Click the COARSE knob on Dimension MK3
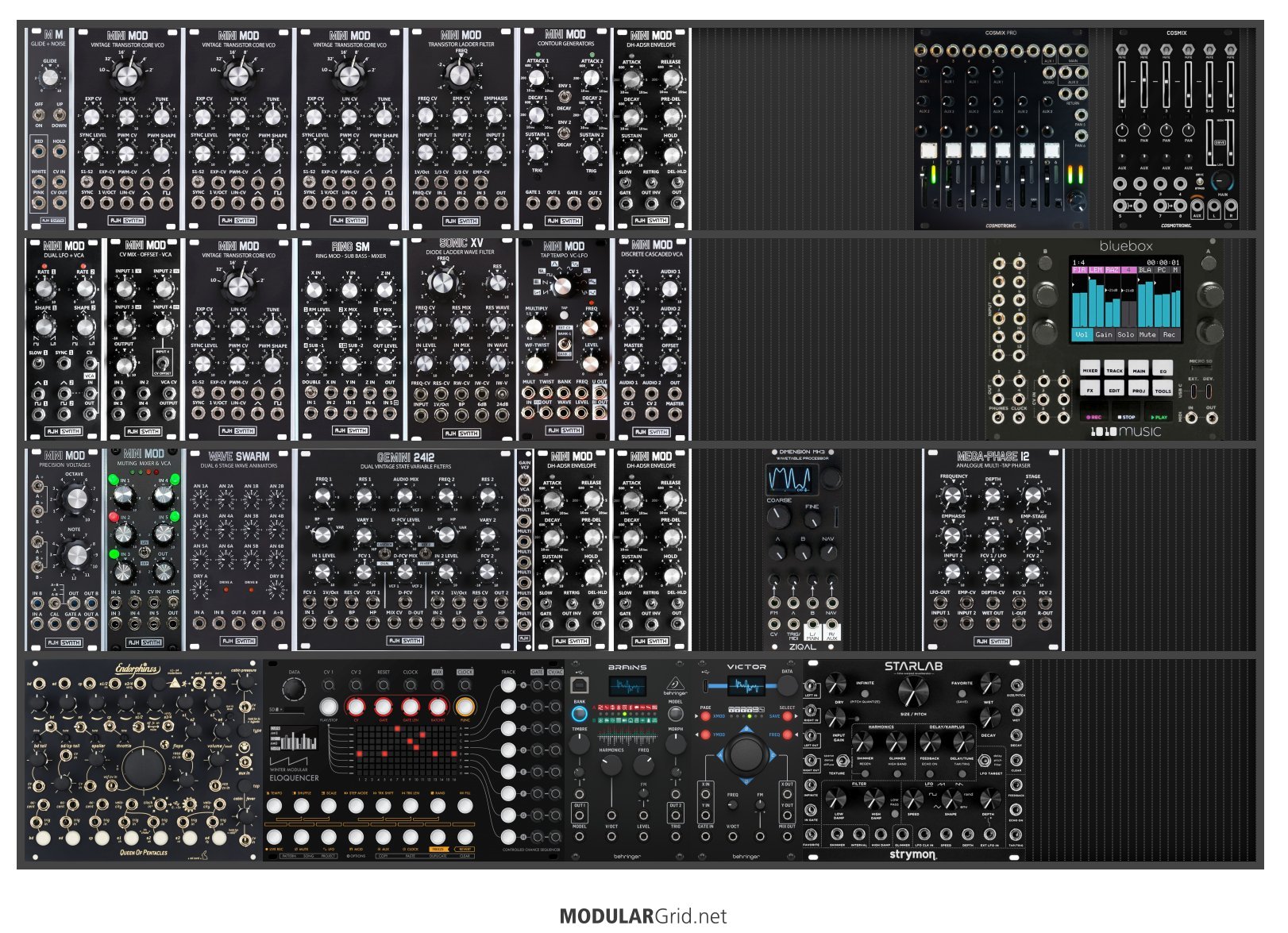This screenshot has height=933, width=1288. point(779,518)
